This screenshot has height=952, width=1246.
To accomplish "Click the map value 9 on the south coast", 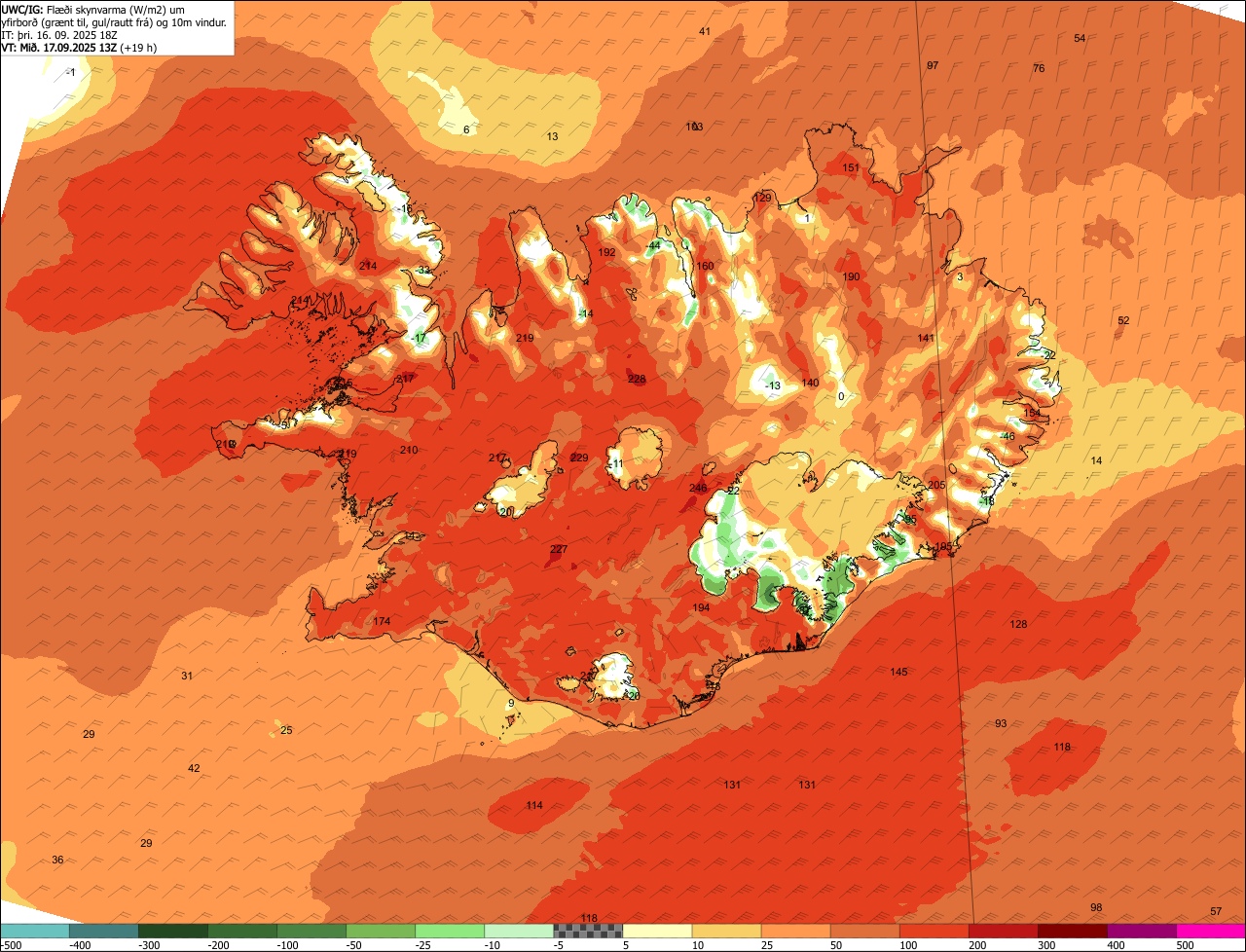I will [510, 704].
